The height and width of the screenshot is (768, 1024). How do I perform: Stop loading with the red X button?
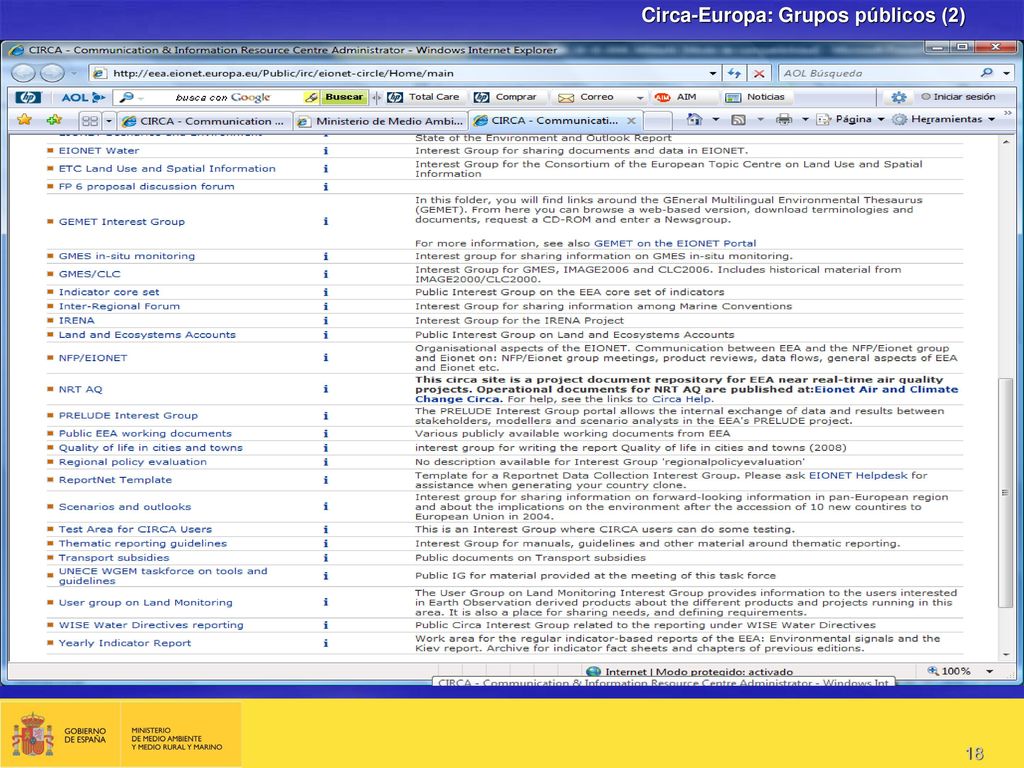[x=759, y=73]
